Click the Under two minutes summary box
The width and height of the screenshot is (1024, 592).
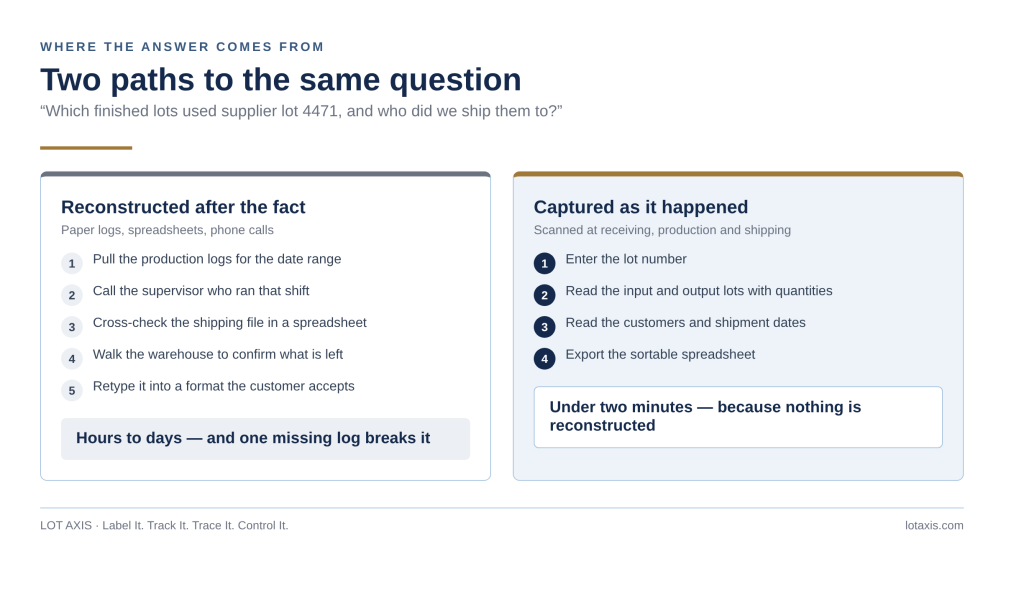tap(738, 417)
